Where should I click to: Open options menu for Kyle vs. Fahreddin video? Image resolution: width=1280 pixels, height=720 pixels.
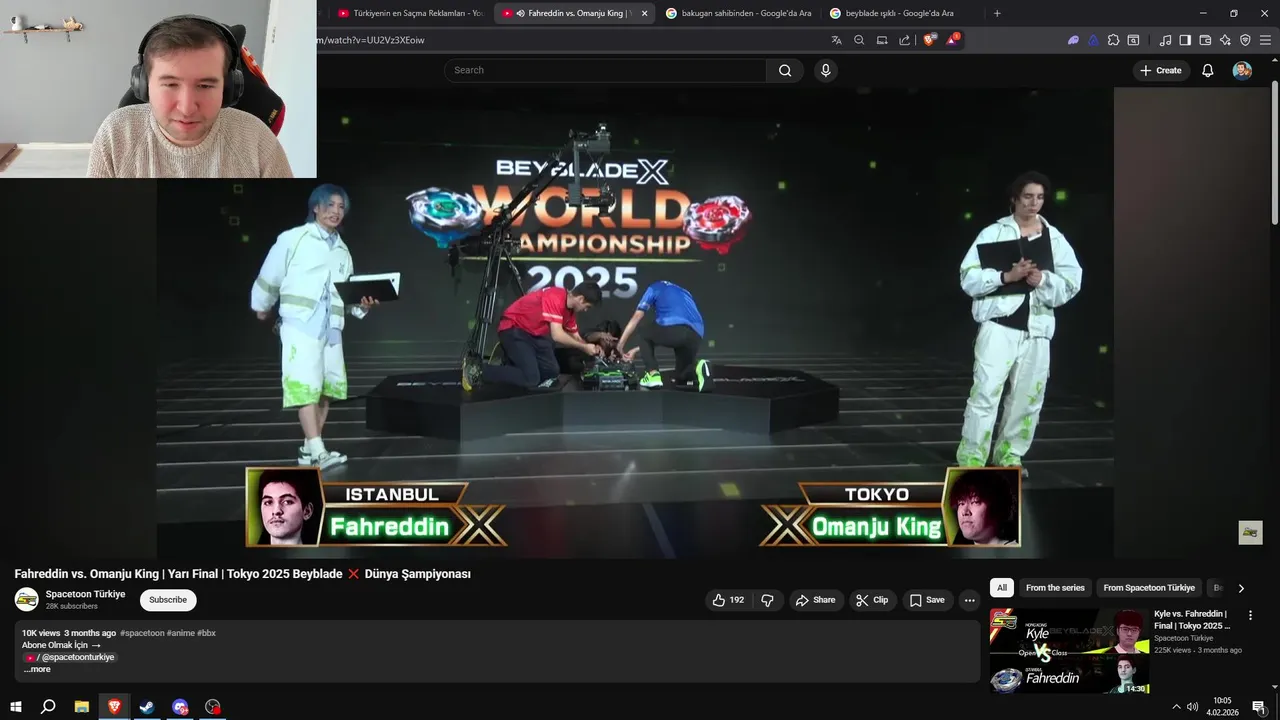[1250, 615]
